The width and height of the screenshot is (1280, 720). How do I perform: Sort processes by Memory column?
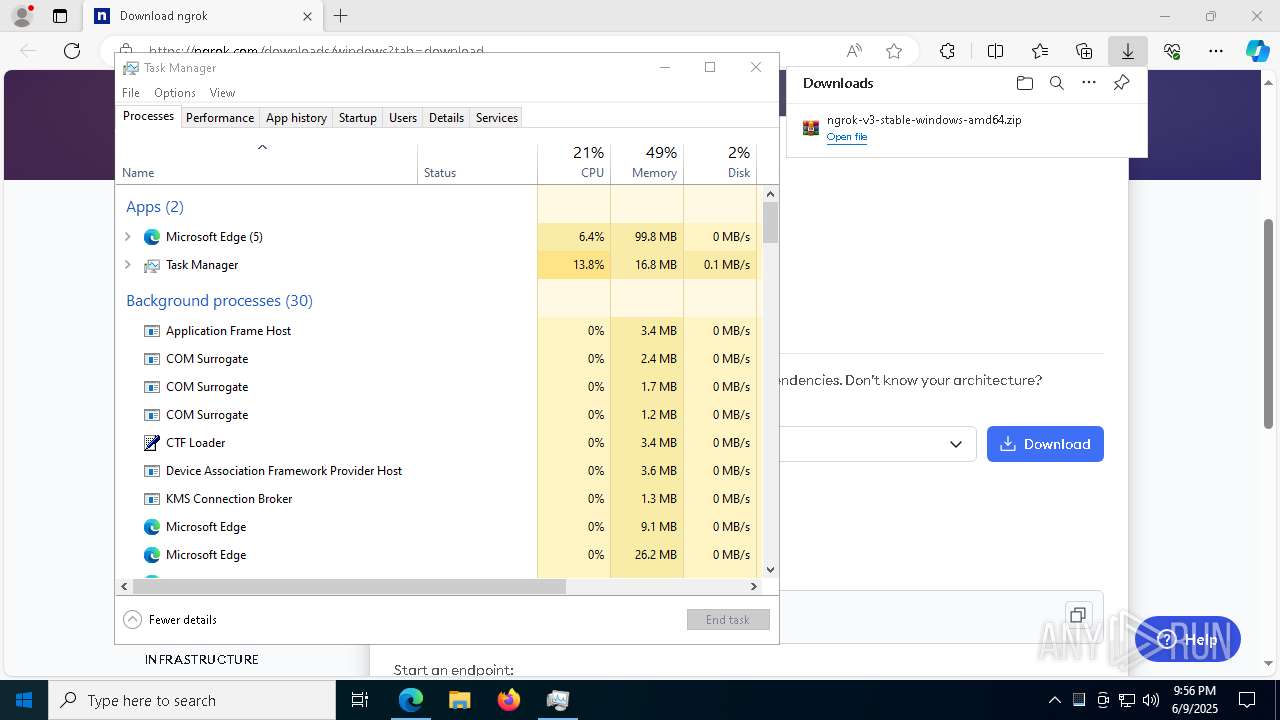pyautogui.click(x=647, y=164)
